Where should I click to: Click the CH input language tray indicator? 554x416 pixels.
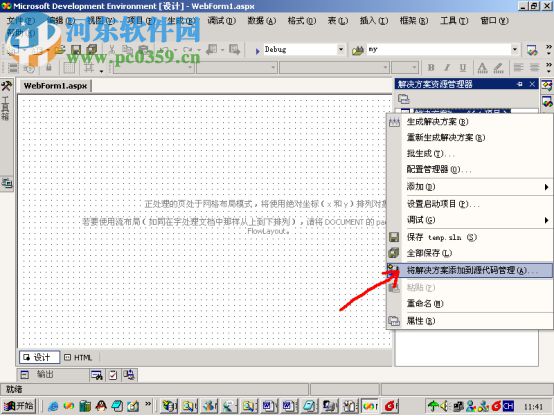click(x=508, y=406)
